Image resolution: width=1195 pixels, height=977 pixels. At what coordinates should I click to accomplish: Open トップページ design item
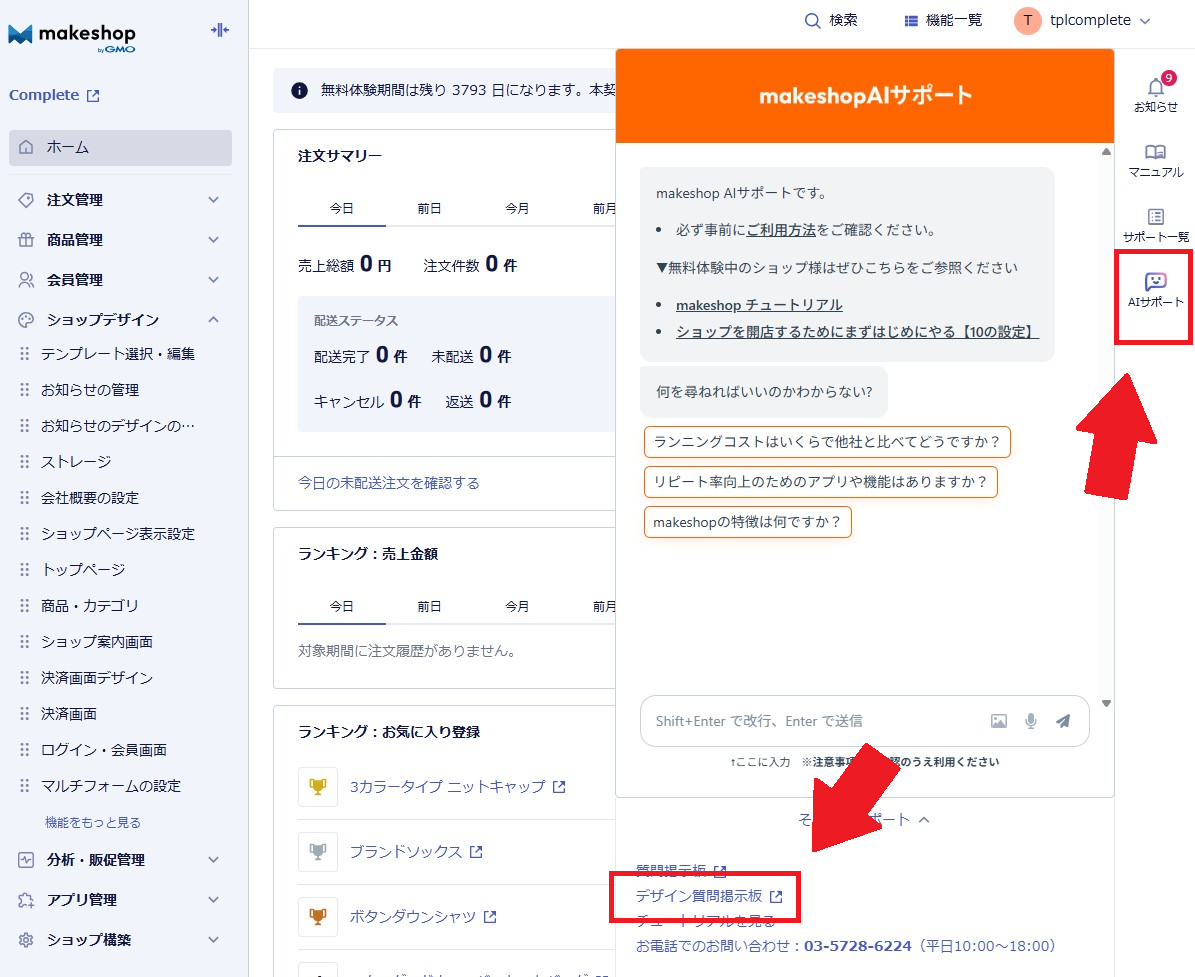click(x=83, y=569)
